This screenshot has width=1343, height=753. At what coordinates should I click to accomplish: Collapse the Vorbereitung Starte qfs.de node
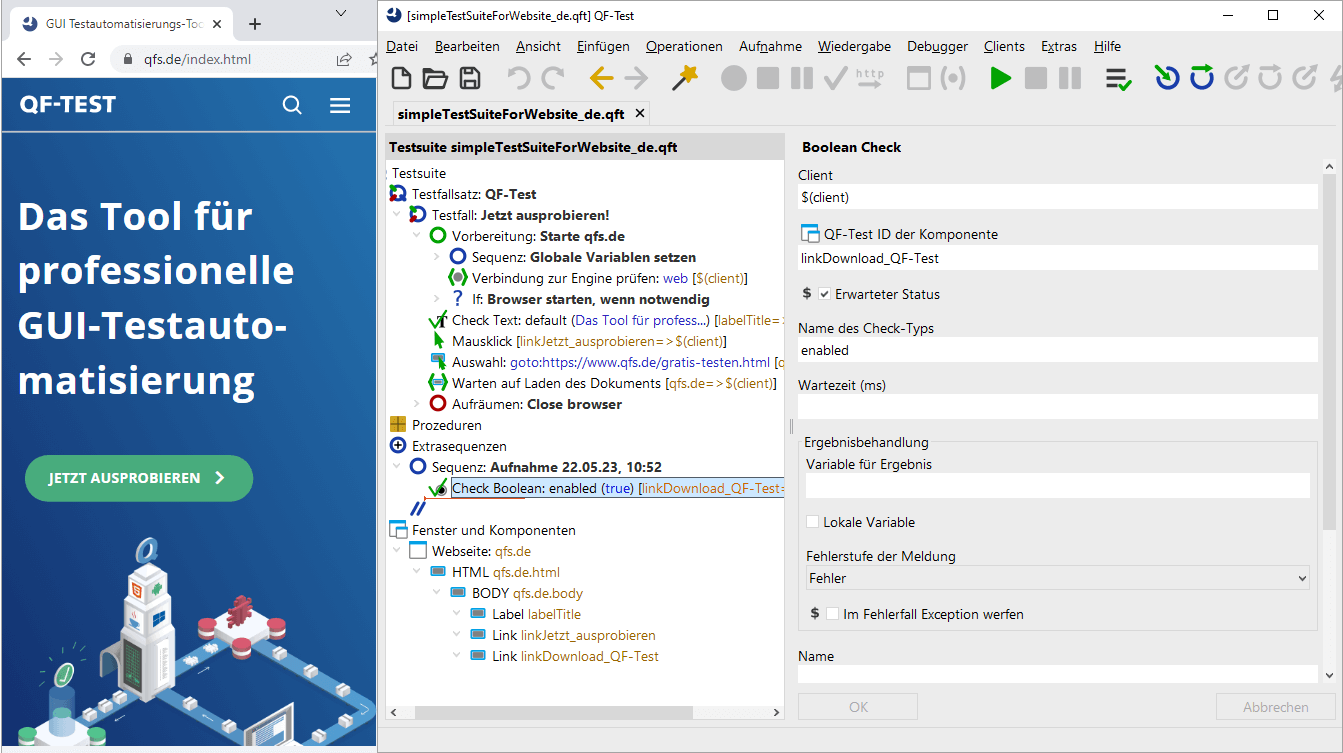(417, 236)
